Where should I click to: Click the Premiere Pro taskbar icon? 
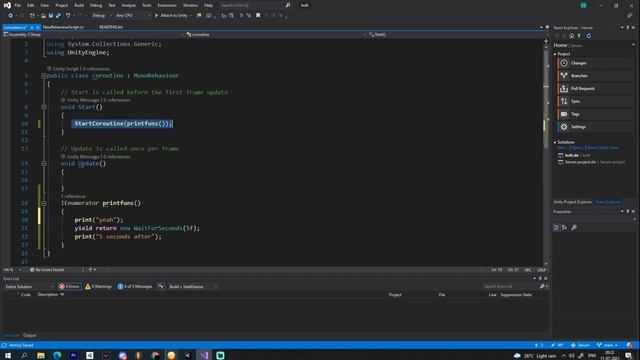(73, 355)
